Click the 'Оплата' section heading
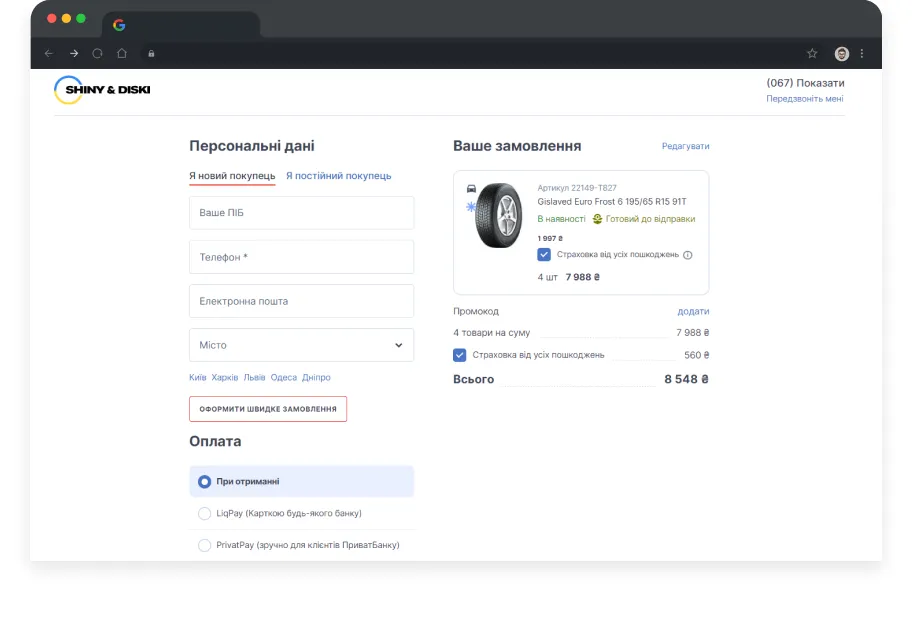Image resolution: width=912 pixels, height=639 pixels. click(x=215, y=441)
